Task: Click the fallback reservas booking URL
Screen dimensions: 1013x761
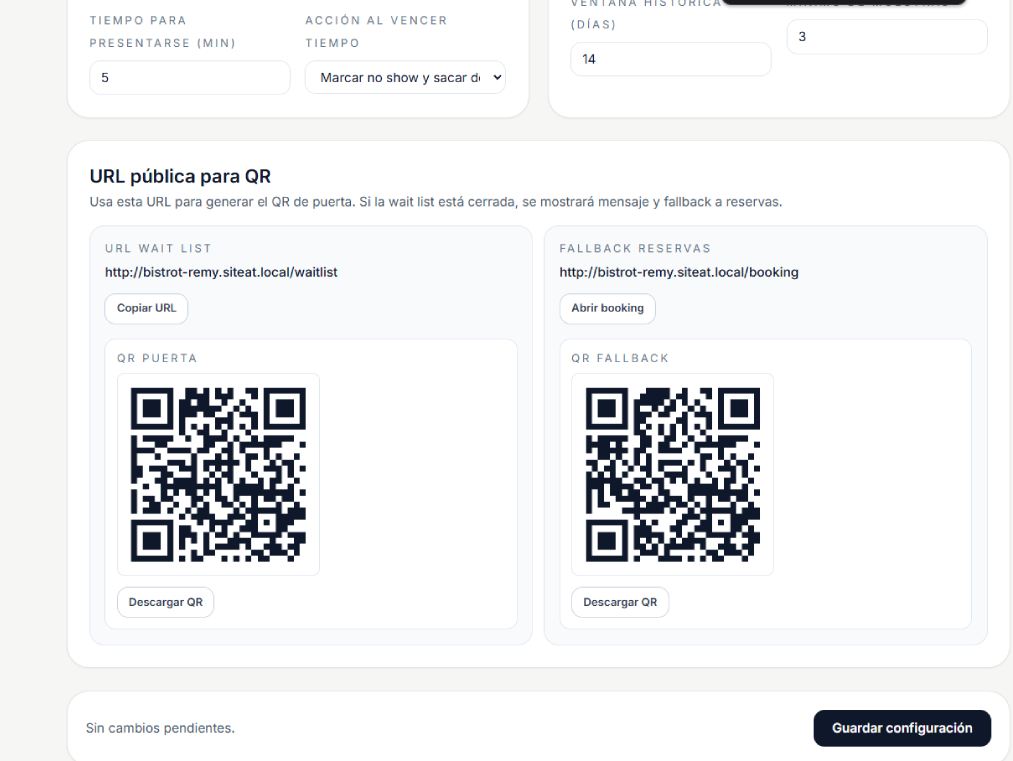Action: [678, 272]
